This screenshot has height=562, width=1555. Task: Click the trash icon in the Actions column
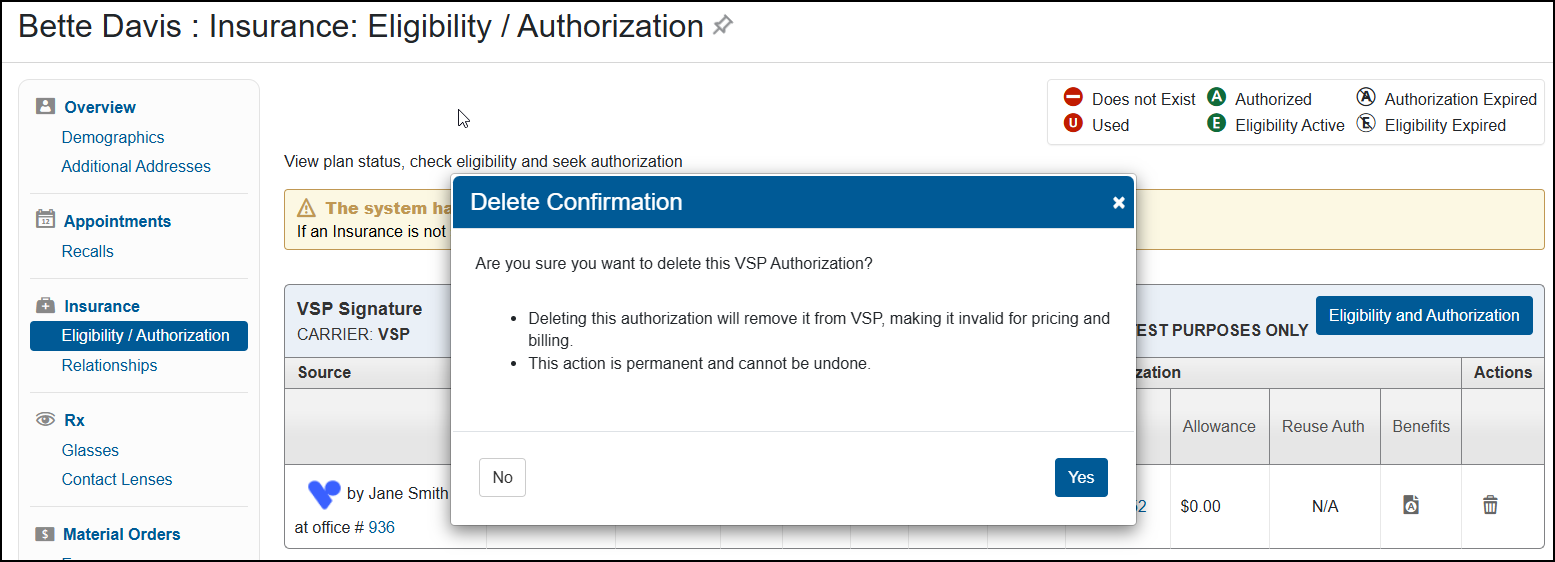1490,505
